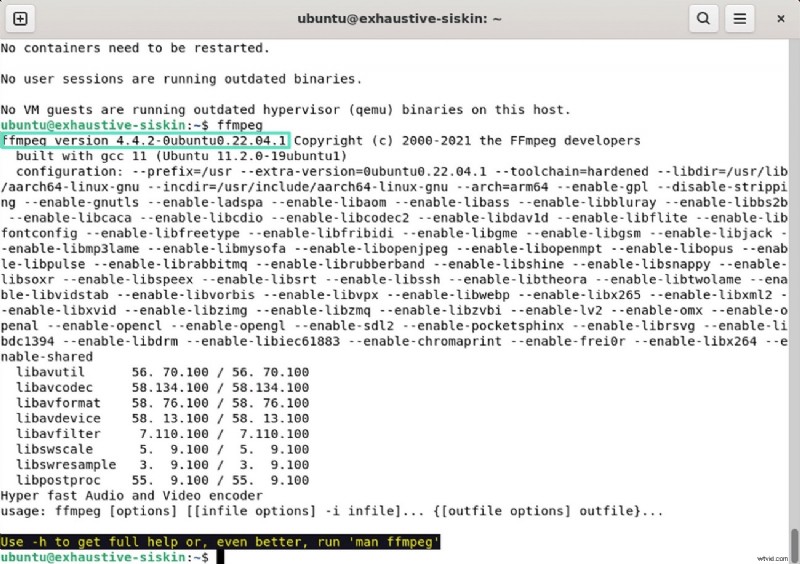The image size is (800, 564).
Task: Open a new terminal tab
Action: tap(20, 19)
